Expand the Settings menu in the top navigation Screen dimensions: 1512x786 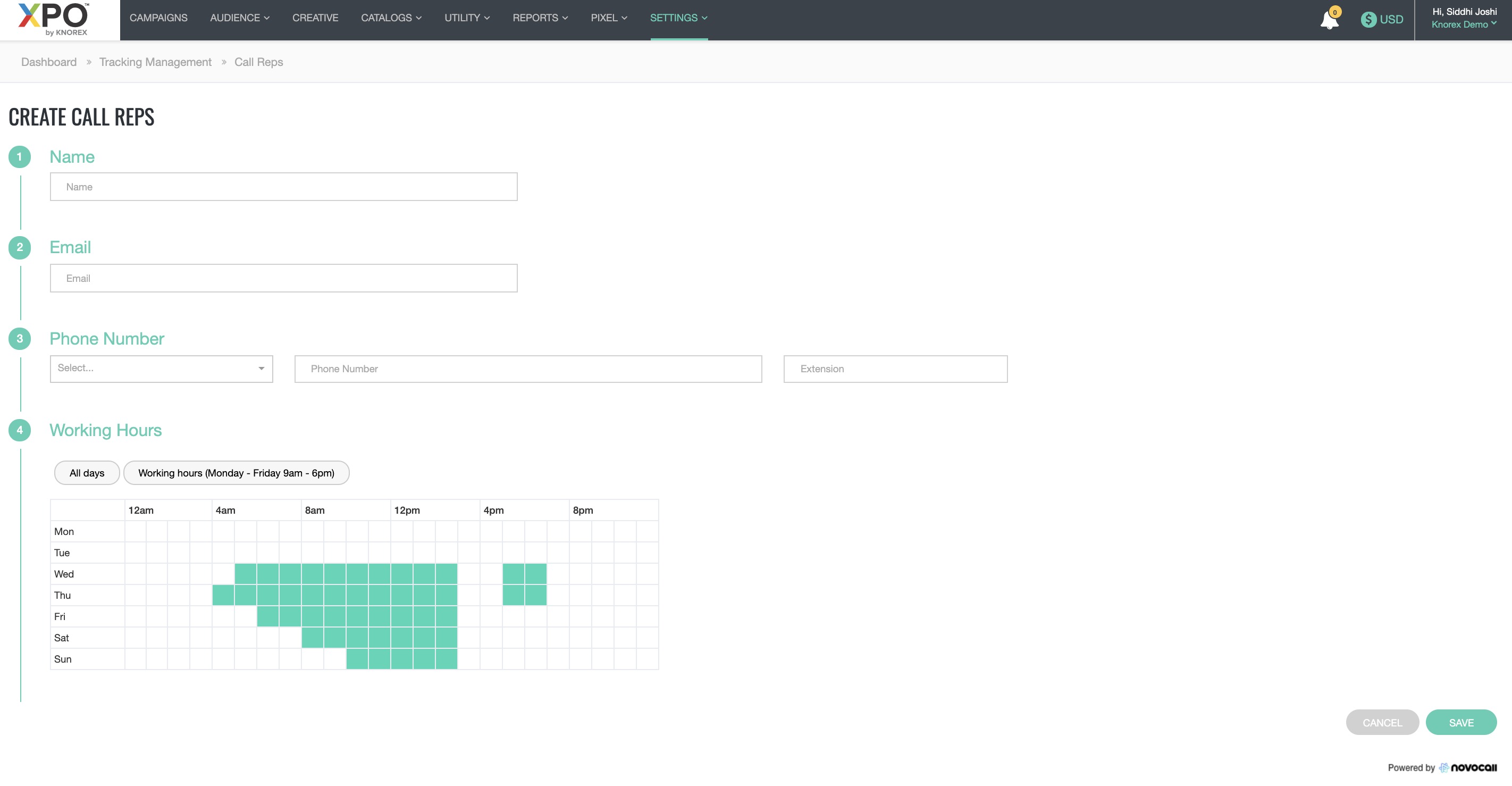coord(678,18)
